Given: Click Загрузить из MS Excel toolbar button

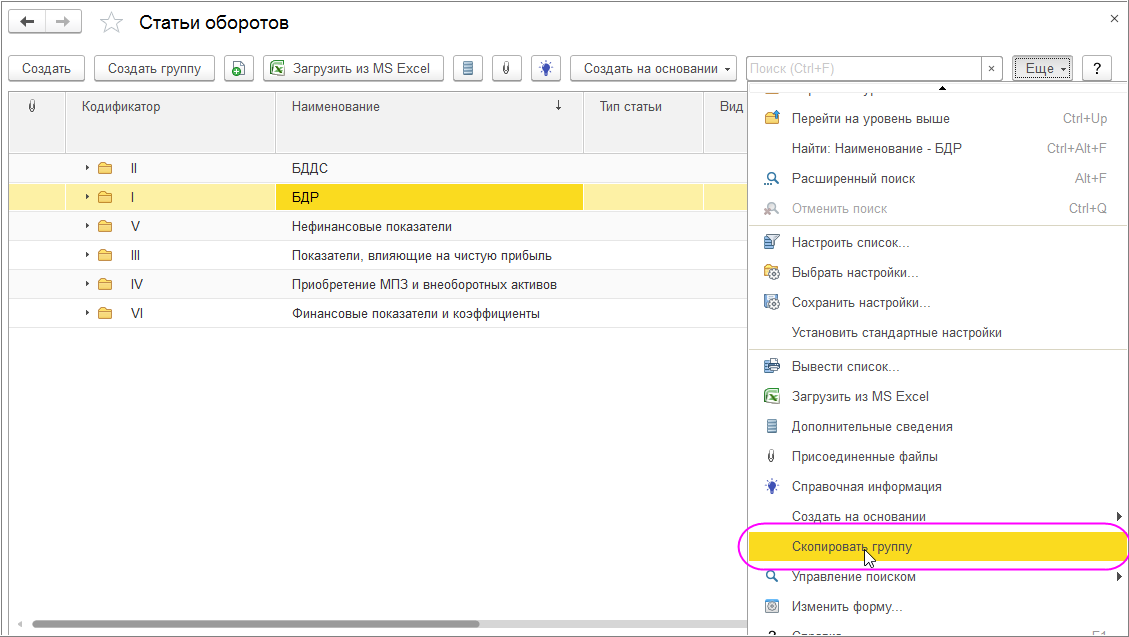Looking at the screenshot, I should [x=353, y=68].
